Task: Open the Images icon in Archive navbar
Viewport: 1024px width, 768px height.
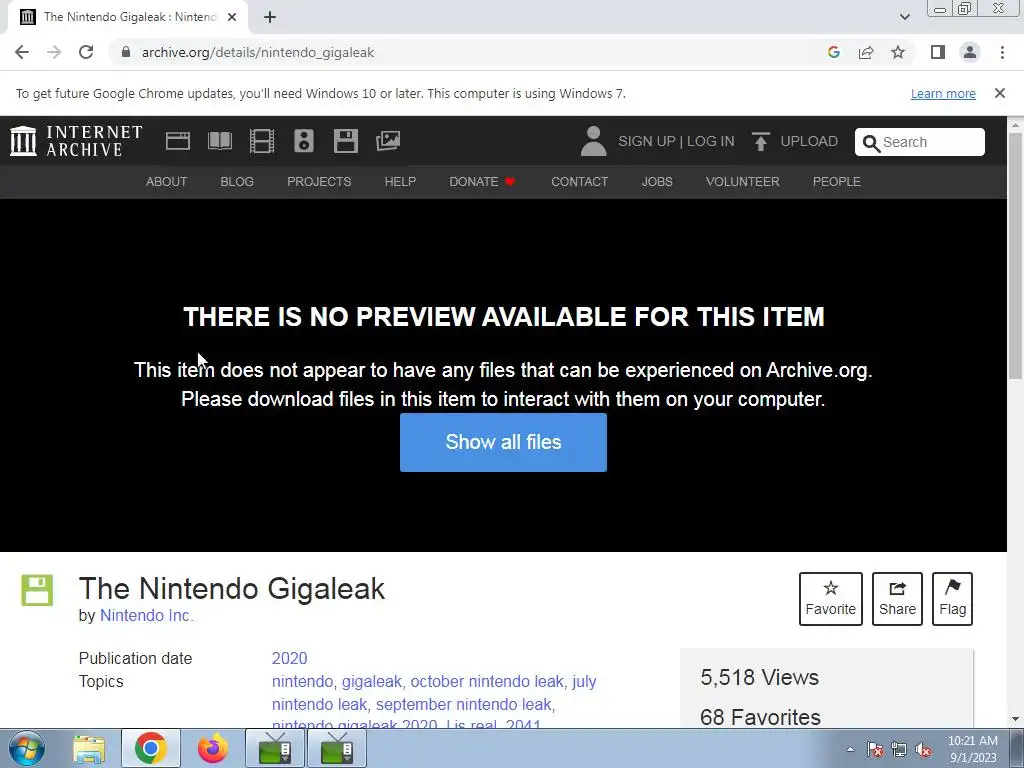Action: 388,141
